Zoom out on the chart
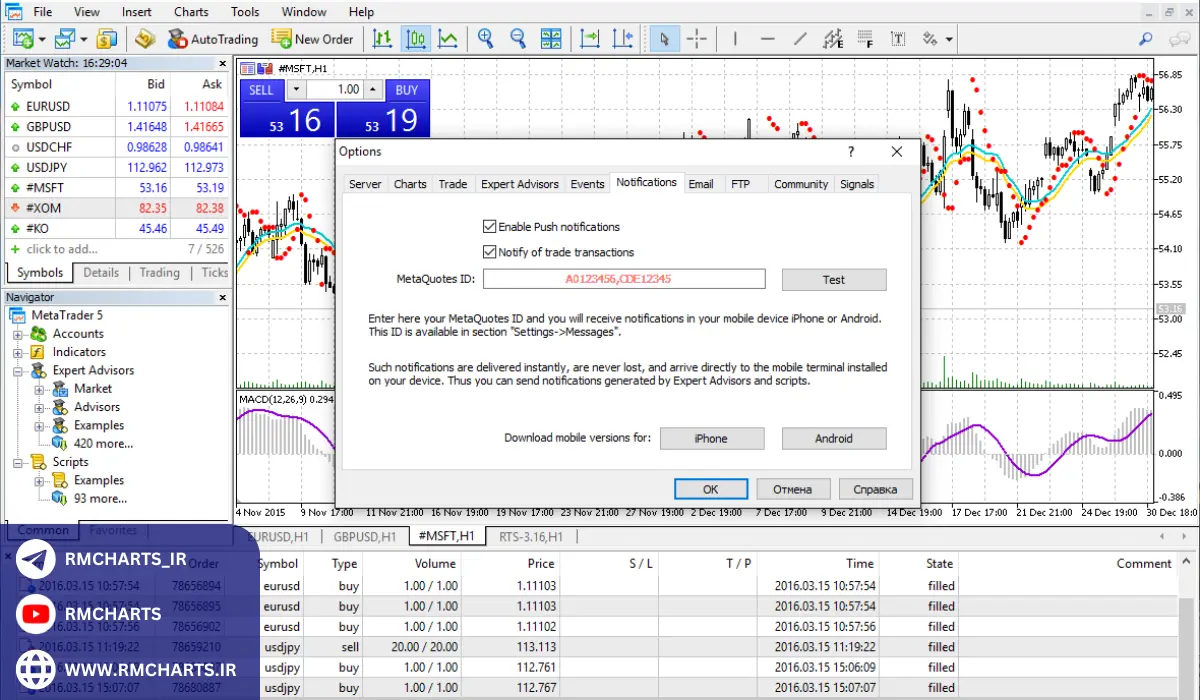This screenshot has width=1200, height=700. (x=518, y=39)
